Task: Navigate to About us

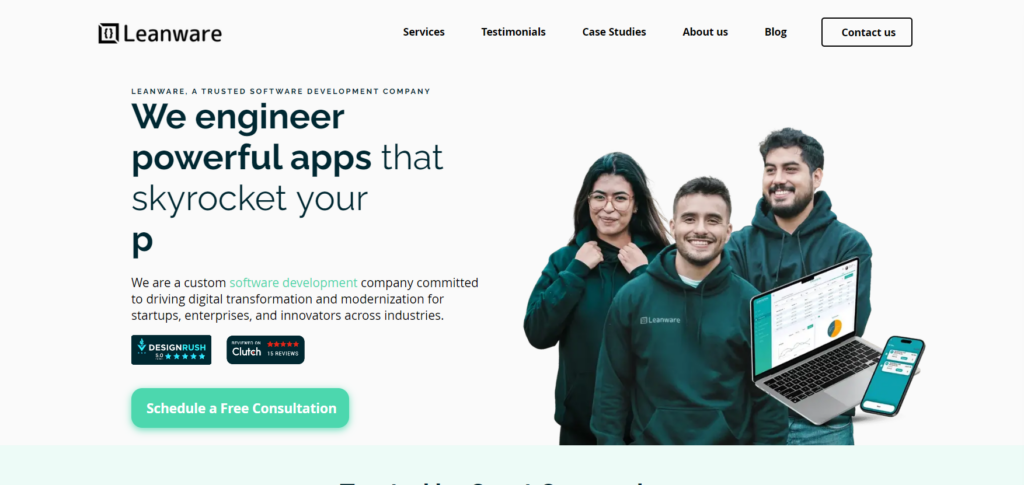Action: [x=705, y=32]
